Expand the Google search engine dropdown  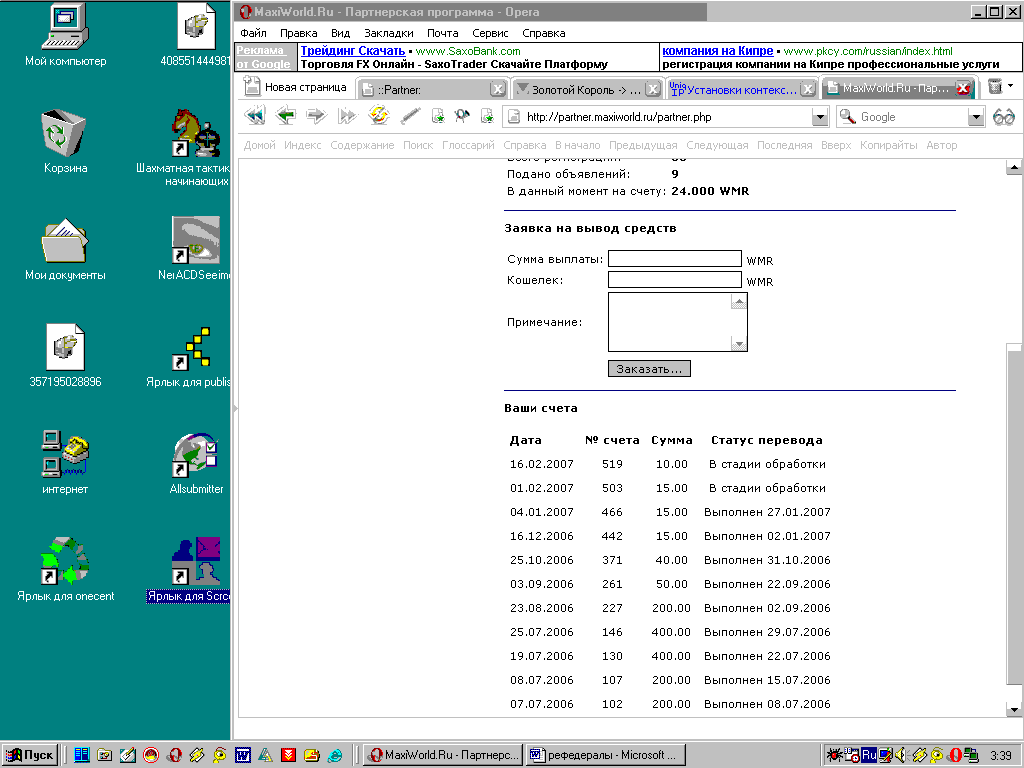[976, 117]
